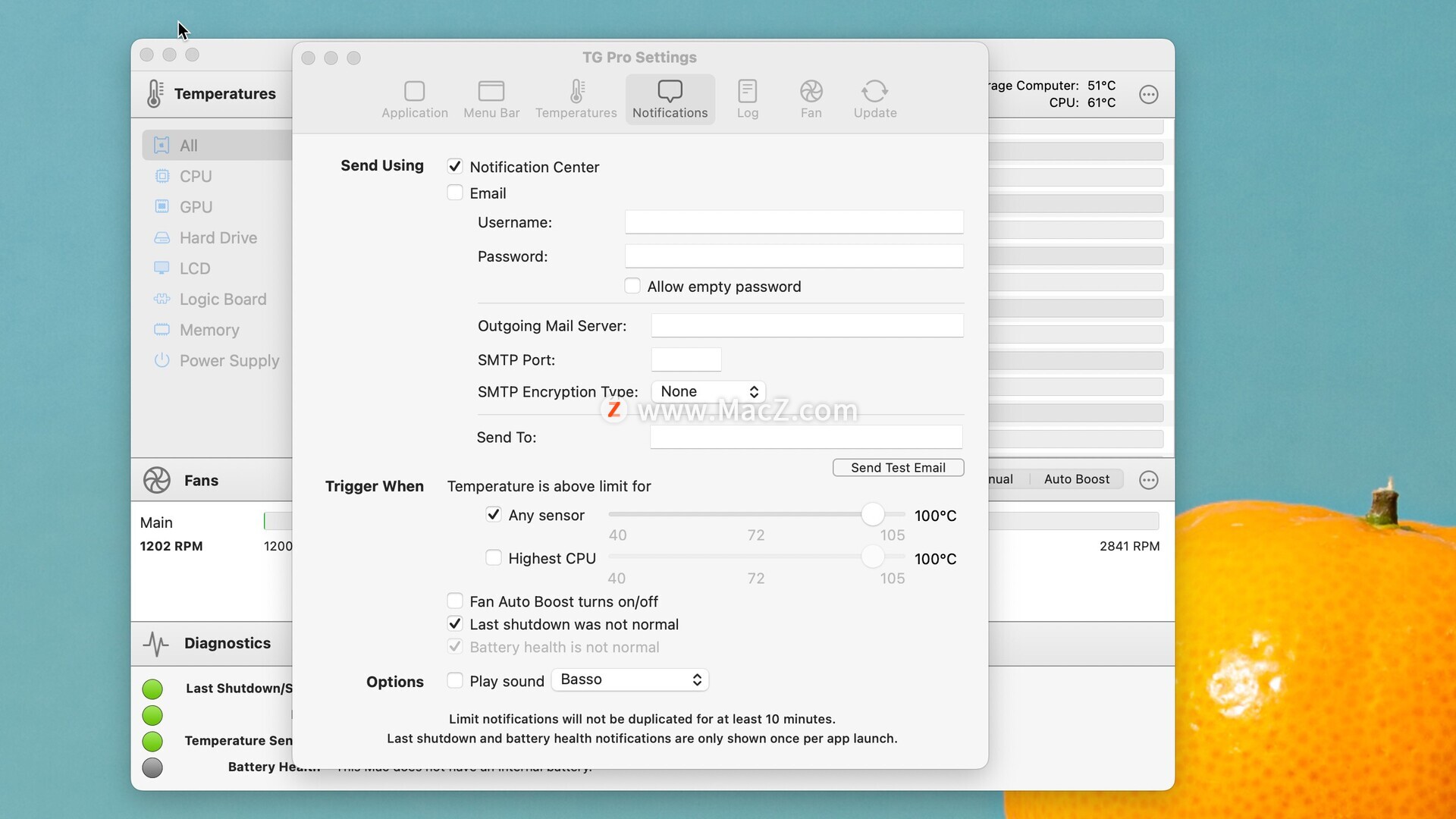This screenshot has width=1456, height=819.
Task: Click the Temperature Sensors green status indicator
Action: (x=152, y=741)
